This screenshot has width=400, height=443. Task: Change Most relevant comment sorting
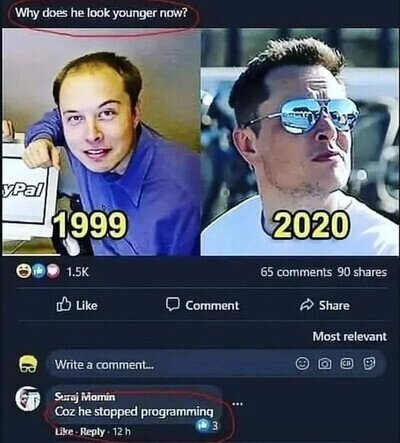click(350, 336)
